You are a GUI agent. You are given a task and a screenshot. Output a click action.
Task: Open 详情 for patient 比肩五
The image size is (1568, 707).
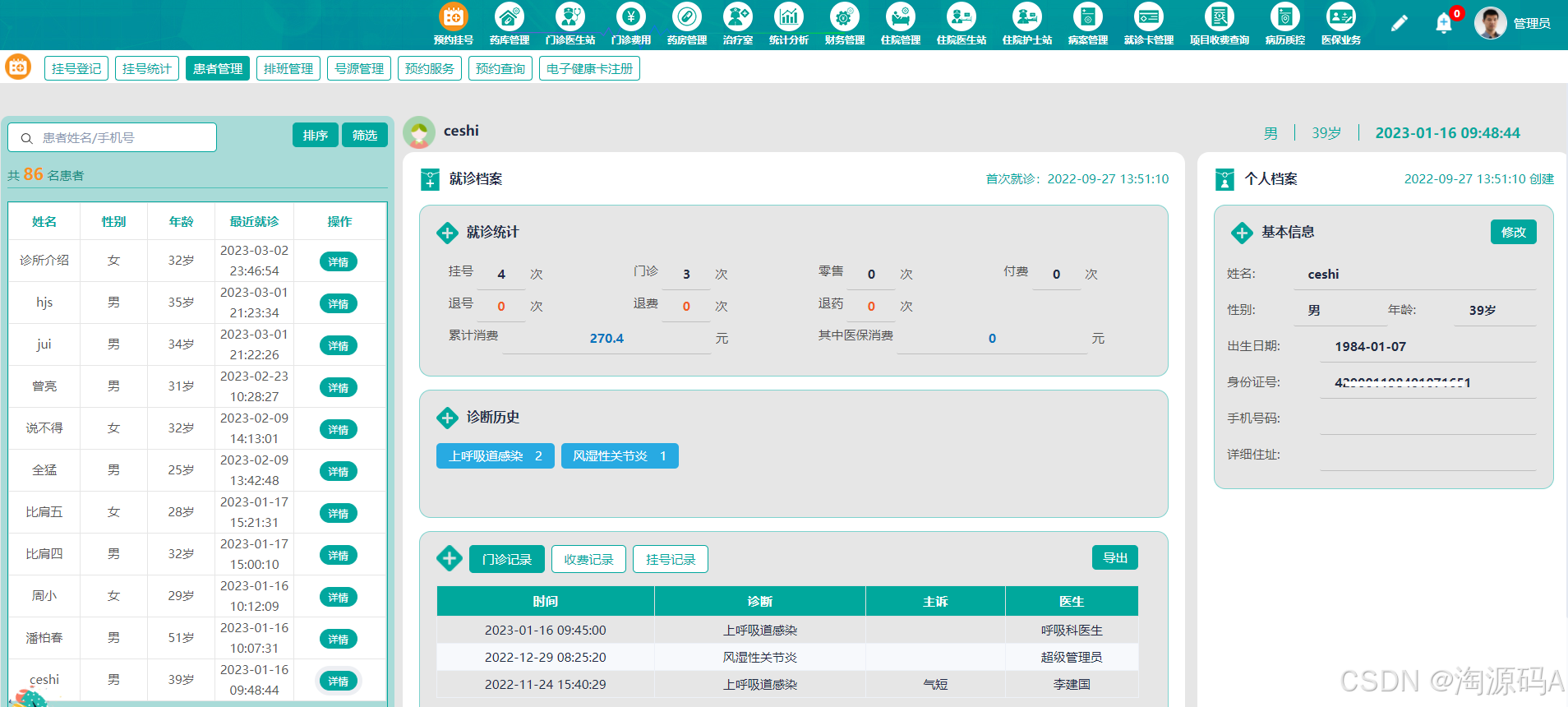(339, 513)
